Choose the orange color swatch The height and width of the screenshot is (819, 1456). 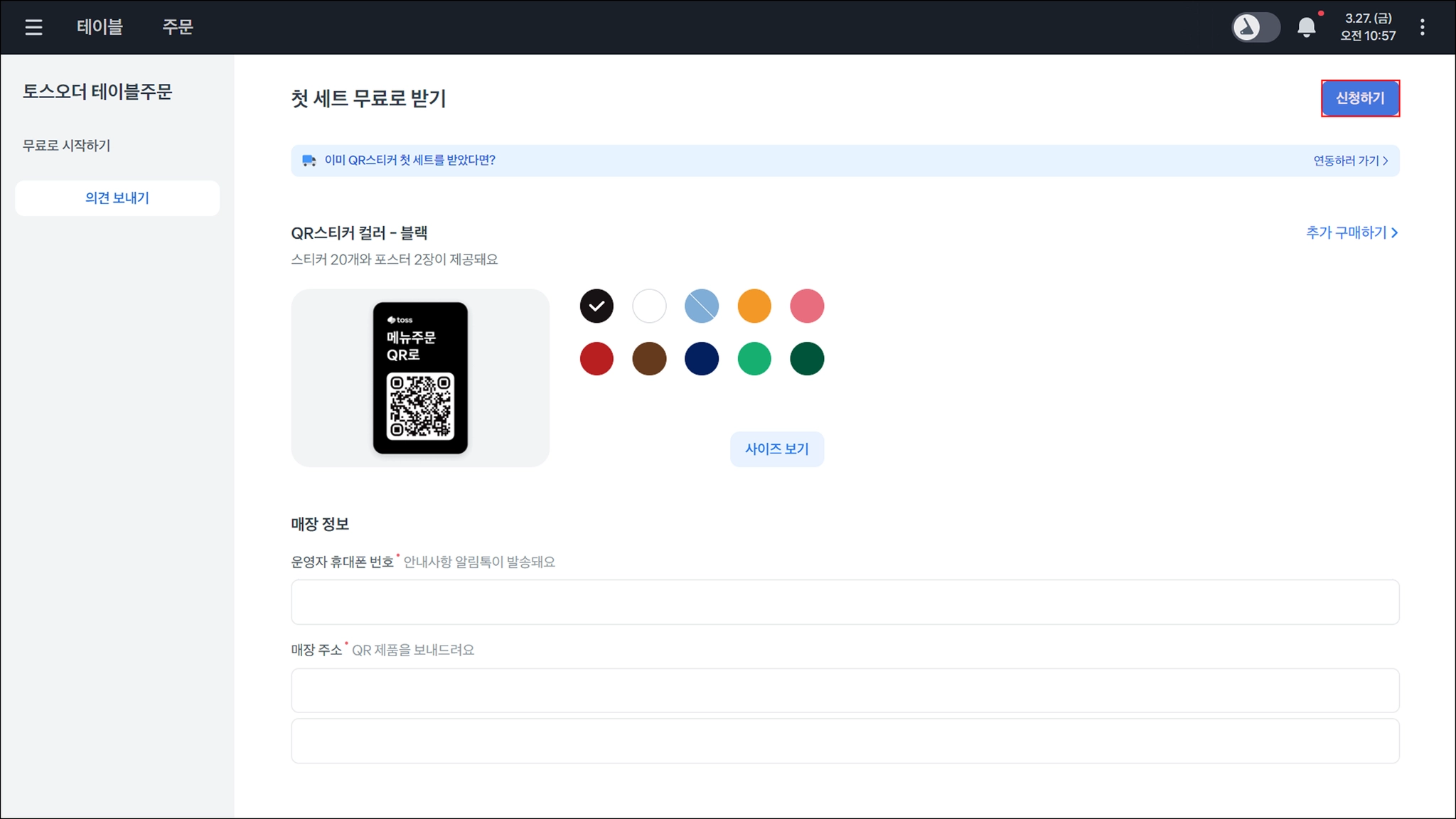point(754,306)
